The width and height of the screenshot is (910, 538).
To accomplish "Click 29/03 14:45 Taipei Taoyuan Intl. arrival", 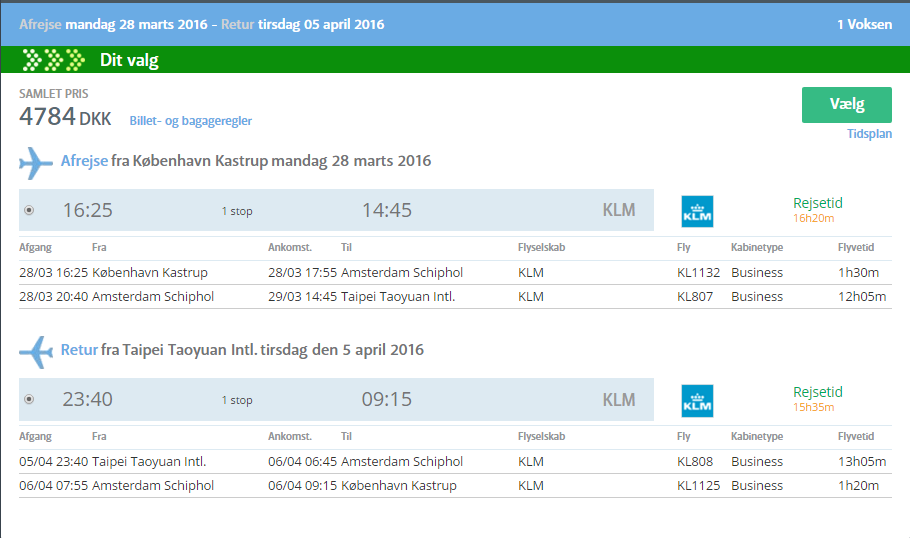I will (362, 297).
